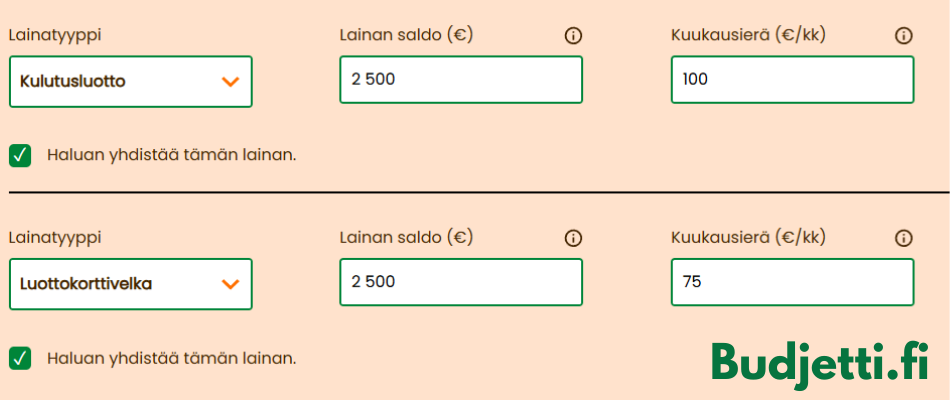Click the "Kuukausierä (€/kk)" label above the 75 field
The height and width of the screenshot is (400, 950).
(x=748, y=238)
